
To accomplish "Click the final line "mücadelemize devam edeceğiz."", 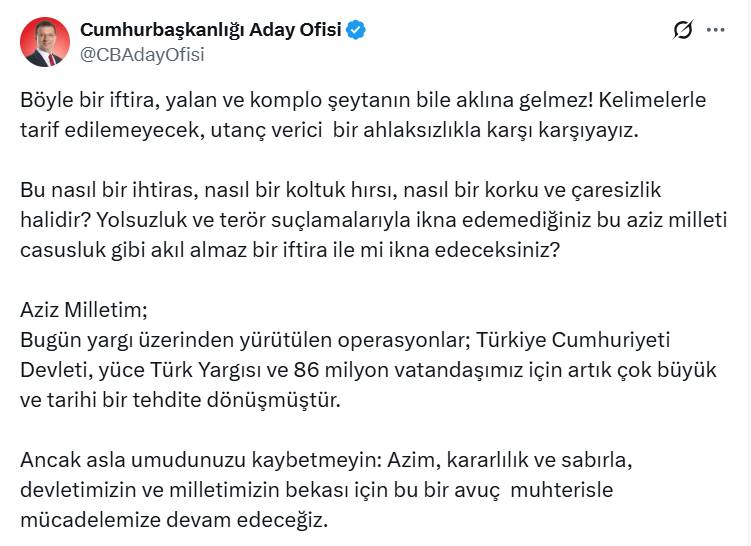I will [x=174, y=520].
